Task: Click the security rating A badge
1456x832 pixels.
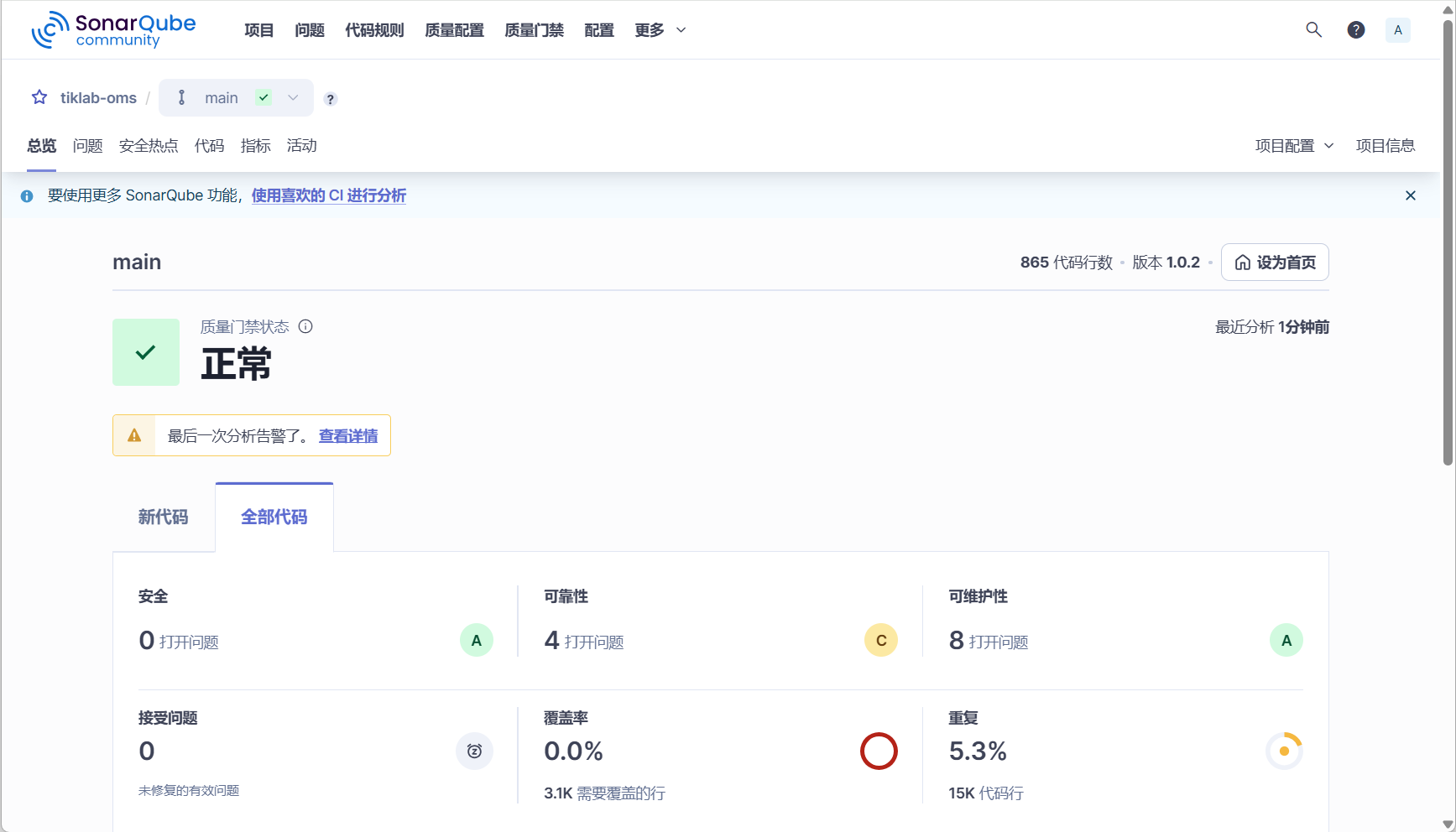Action: tap(477, 641)
